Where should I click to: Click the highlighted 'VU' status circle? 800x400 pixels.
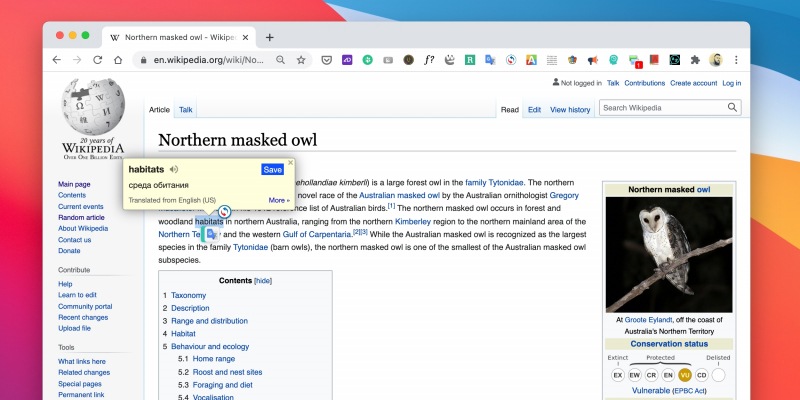point(685,376)
